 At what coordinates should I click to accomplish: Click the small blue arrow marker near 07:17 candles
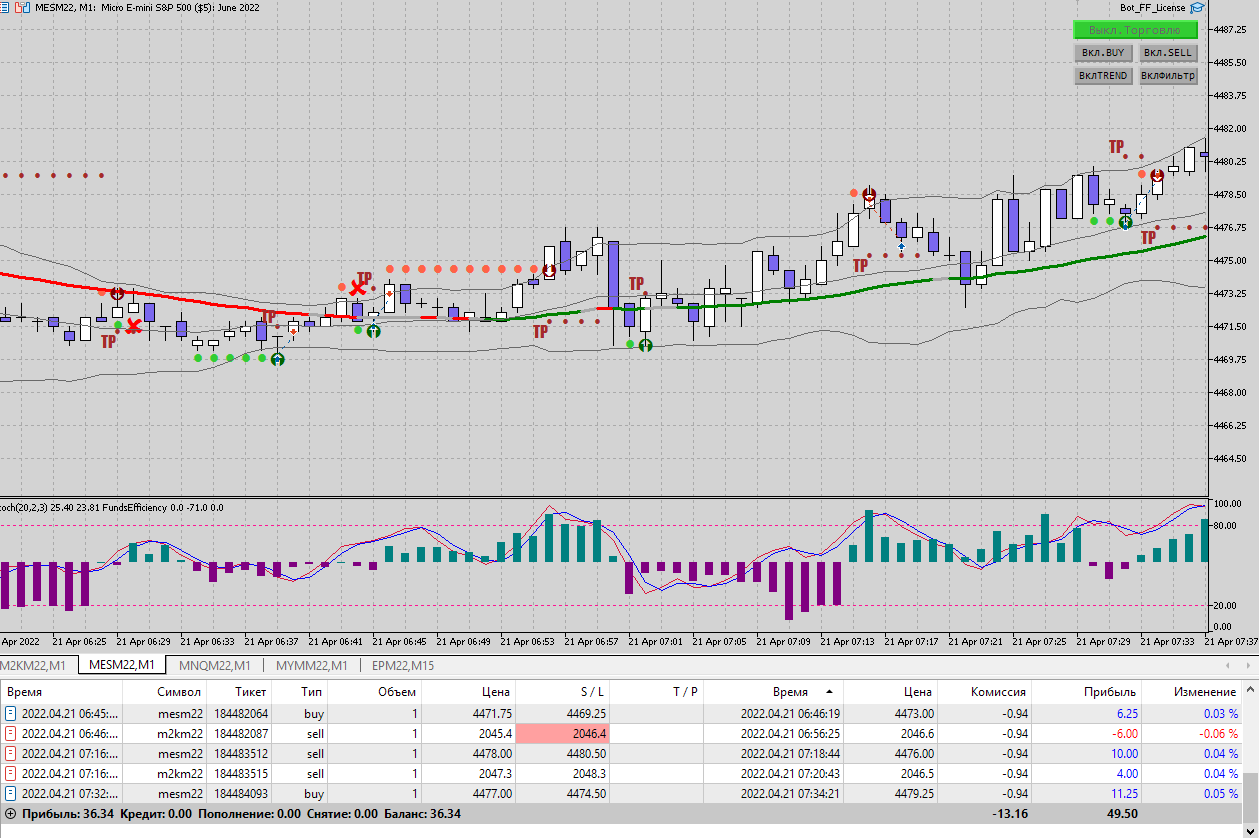[x=902, y=245]
